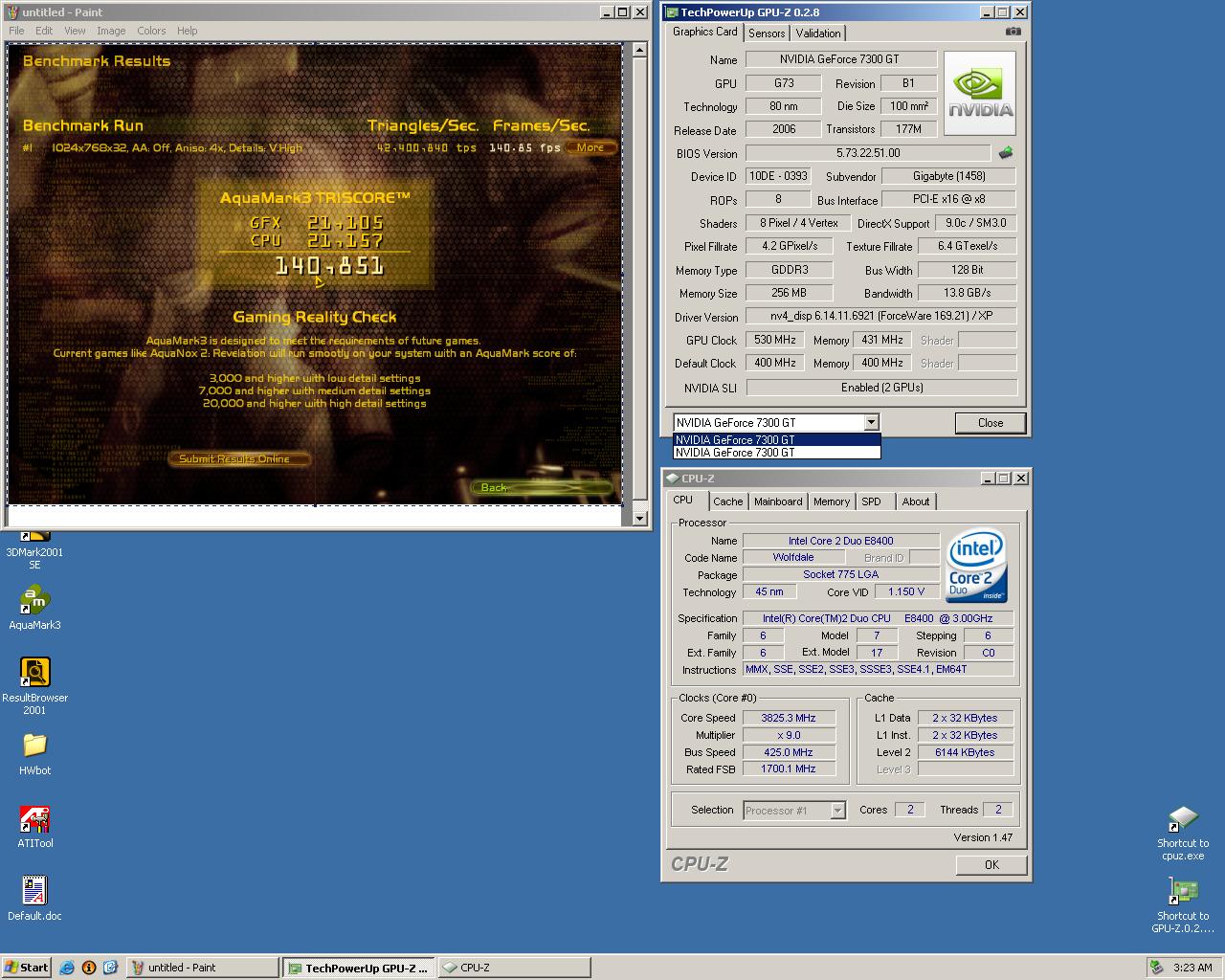The height and width of the screenshot is (980, 1225).
Task: Click the Intel Core 2 Duo logo
Action: tap(976, 567)
